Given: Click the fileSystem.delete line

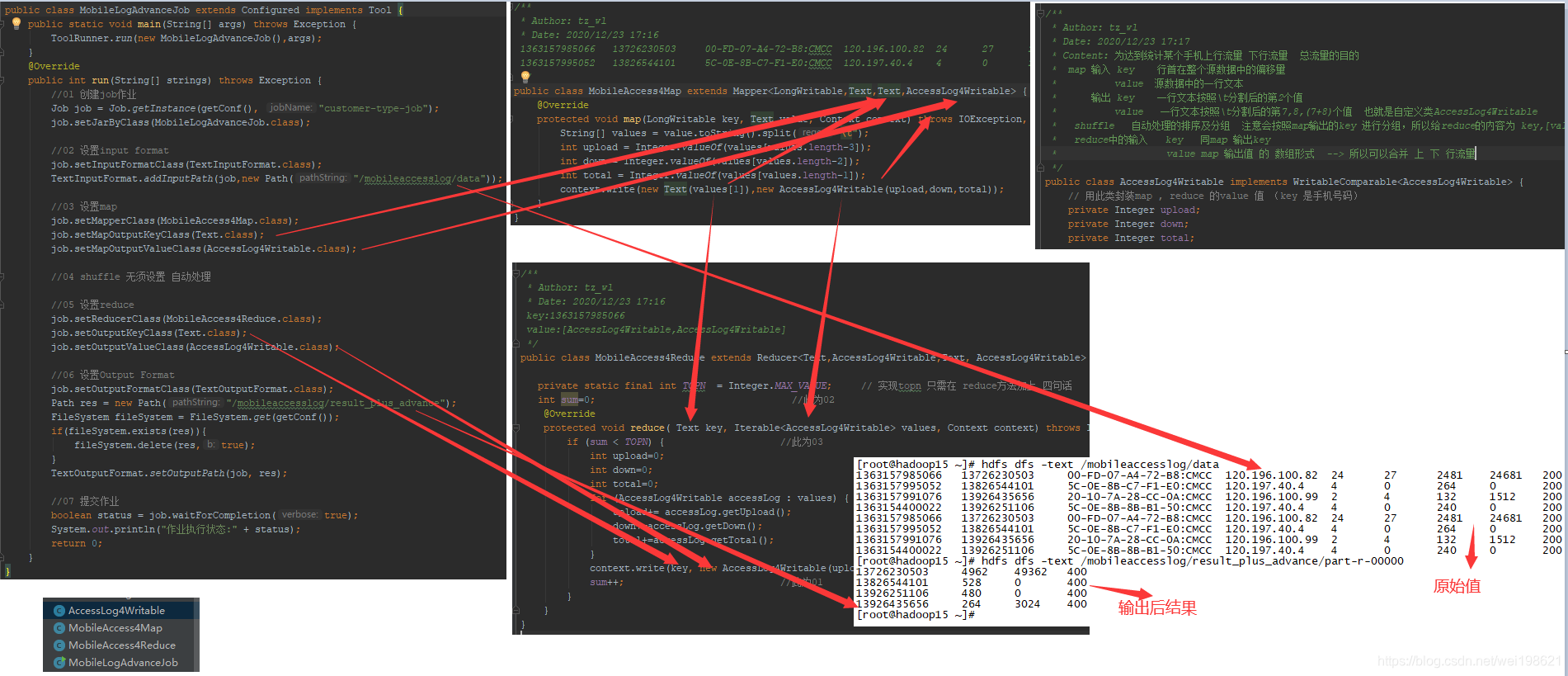Looking at the screenshot, I should [164, 446].
